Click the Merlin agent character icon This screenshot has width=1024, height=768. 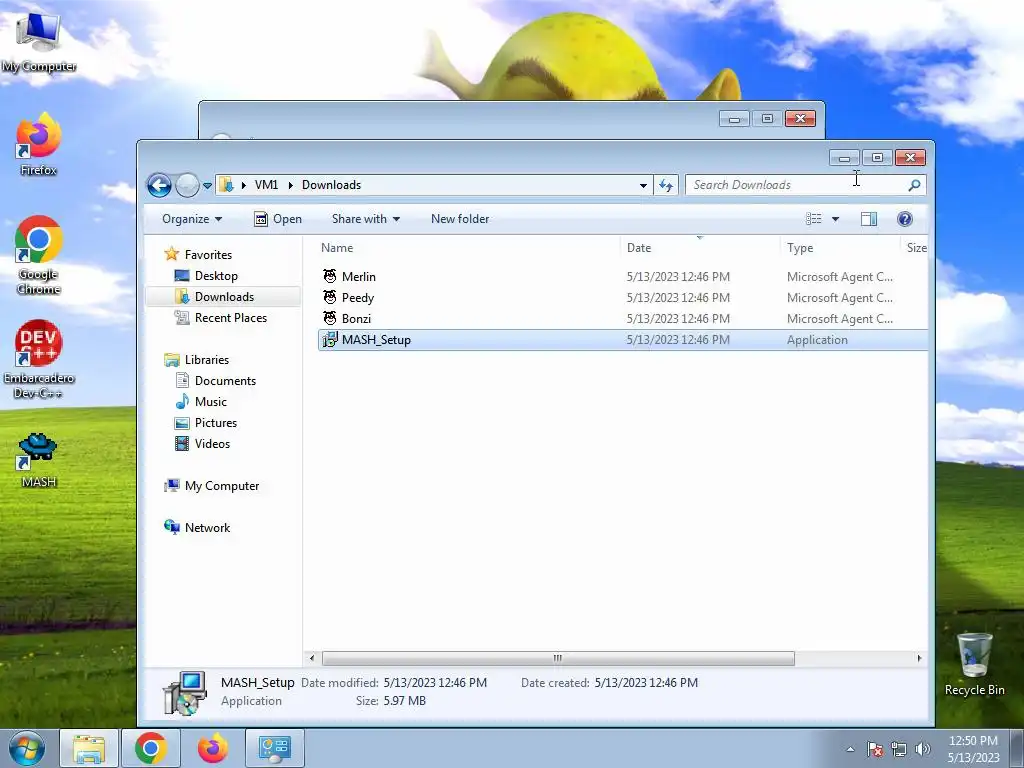click(330, 276)
